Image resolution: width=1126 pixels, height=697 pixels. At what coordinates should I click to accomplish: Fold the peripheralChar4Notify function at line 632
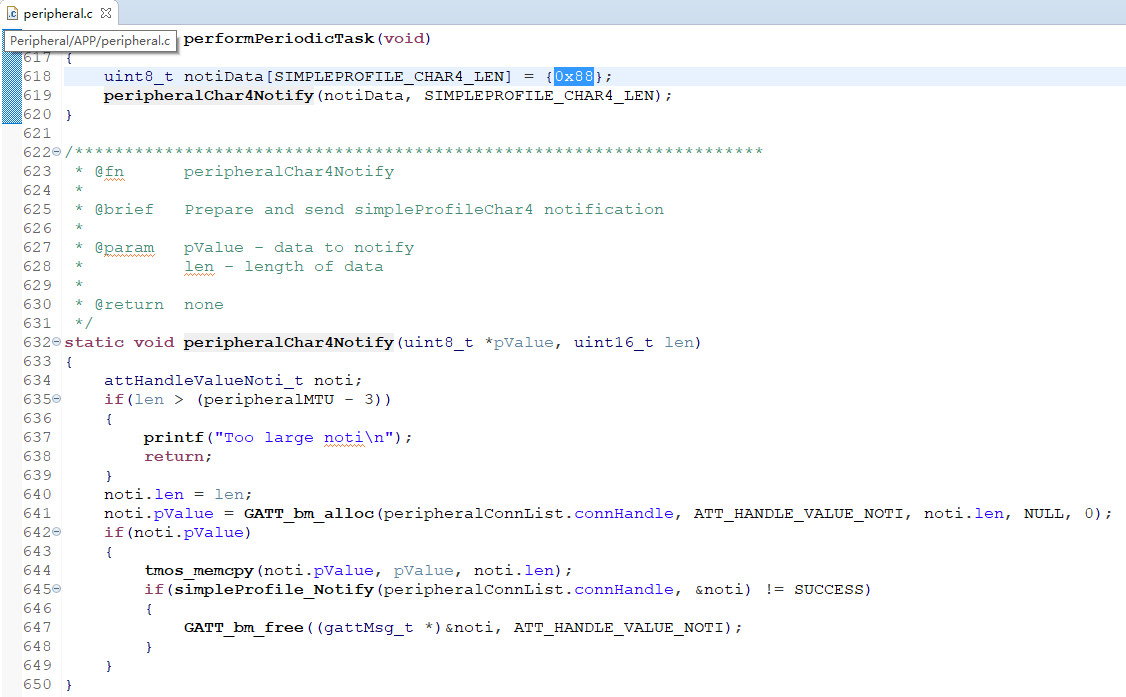click(x=56, y=342)
